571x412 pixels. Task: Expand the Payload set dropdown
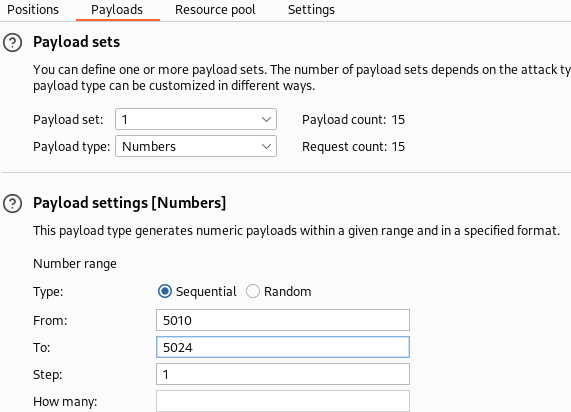pyautogui.click(x=196, y=119)
